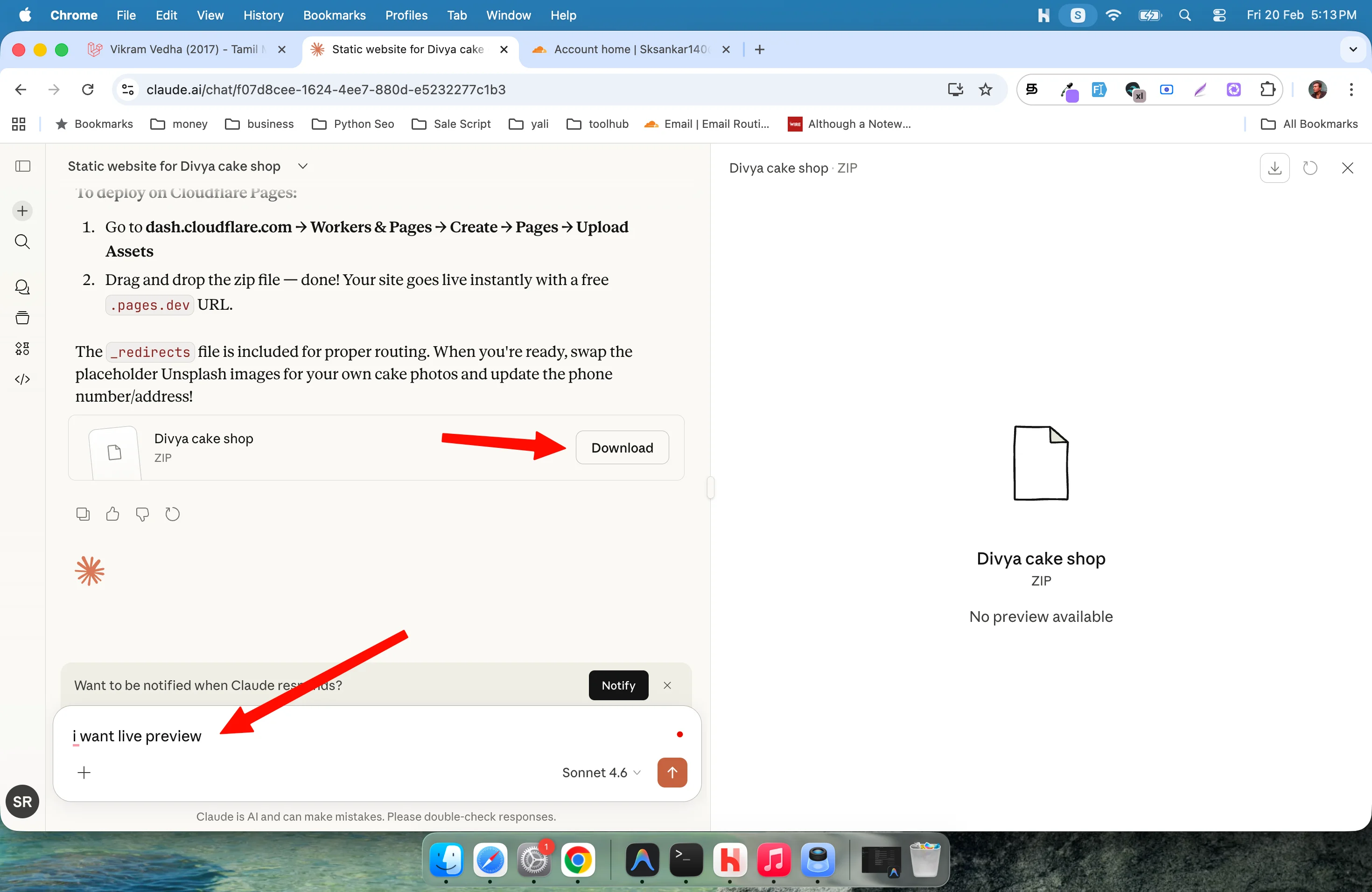Open the Chats icon in the sidebar
This screenshot has height=892, width=1372.
click(x=22, y=287)
